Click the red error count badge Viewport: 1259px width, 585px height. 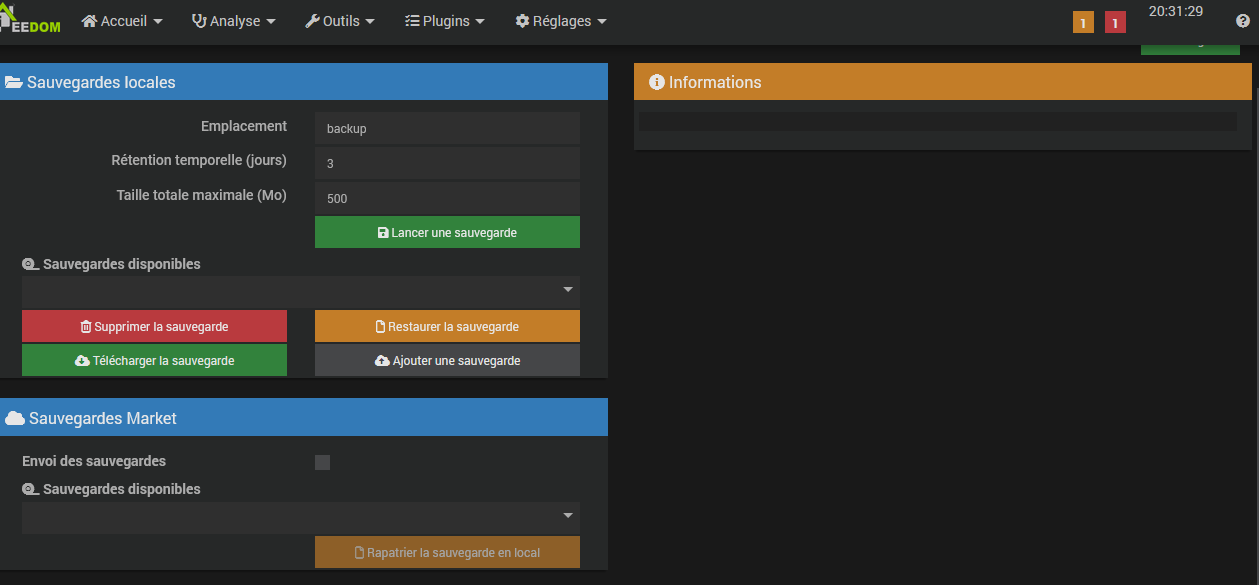pos(1115,22)
